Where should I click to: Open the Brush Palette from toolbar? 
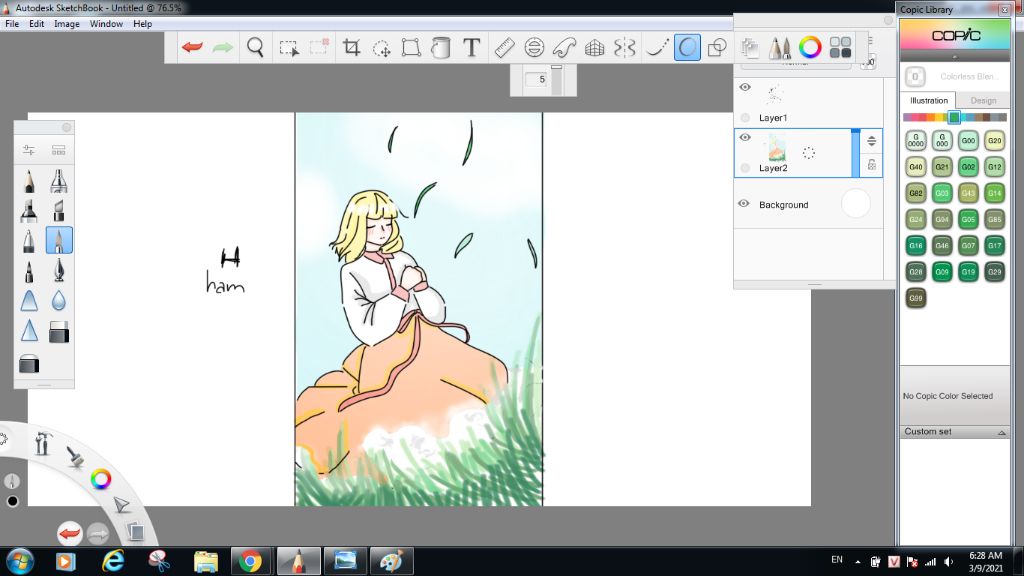click(x=779, y=47)
